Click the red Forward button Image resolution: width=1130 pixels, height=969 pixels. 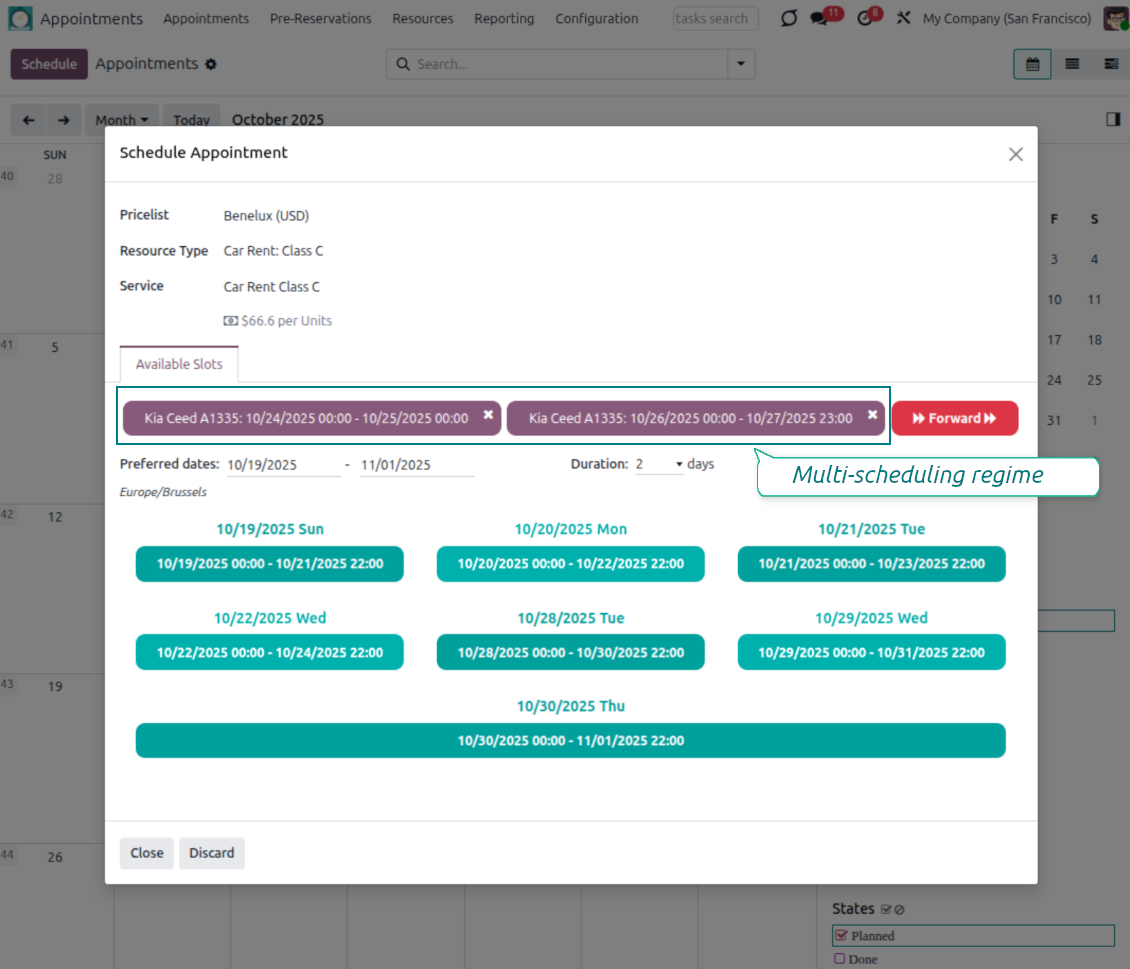(x=954, y=419)
